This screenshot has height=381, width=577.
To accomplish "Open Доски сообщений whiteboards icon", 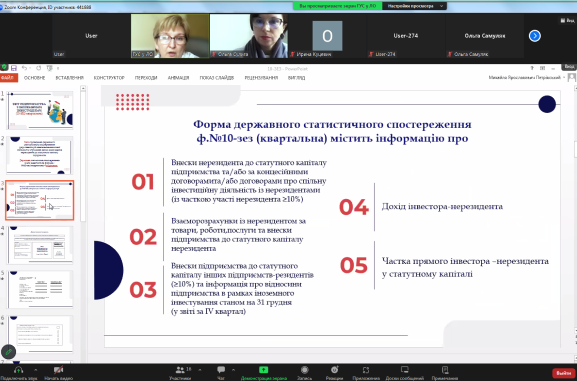I will pos(404,370).
